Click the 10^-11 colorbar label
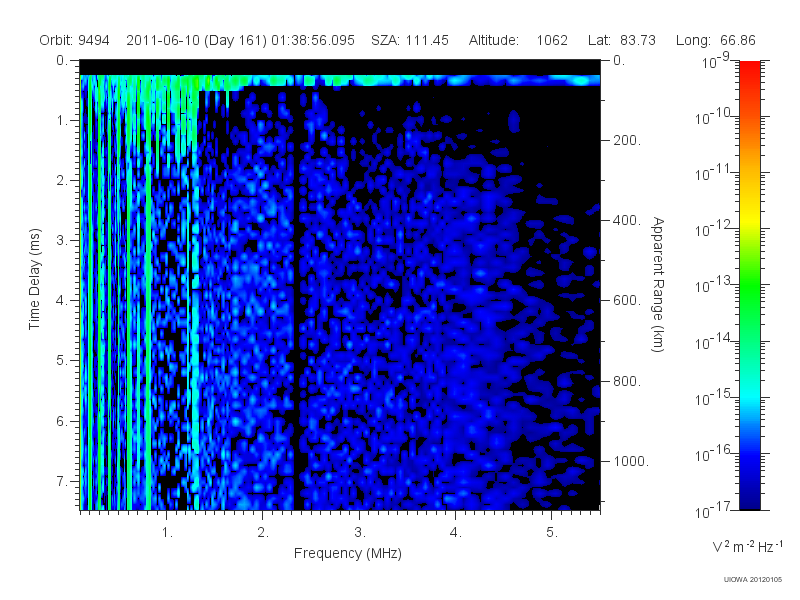 click(x=713, y=173)
